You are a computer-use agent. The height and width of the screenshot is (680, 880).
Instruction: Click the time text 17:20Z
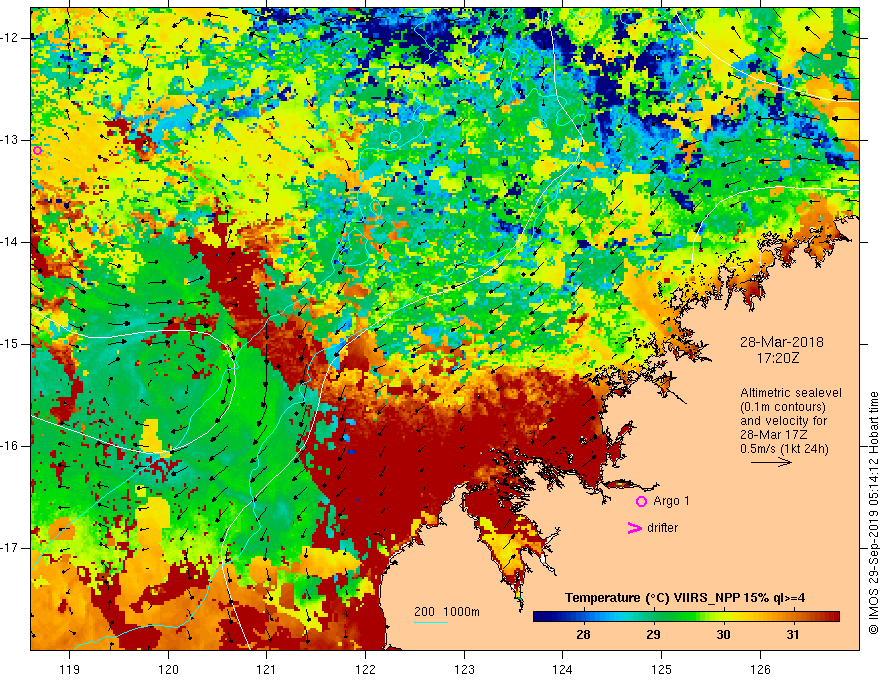coord(777,358)
